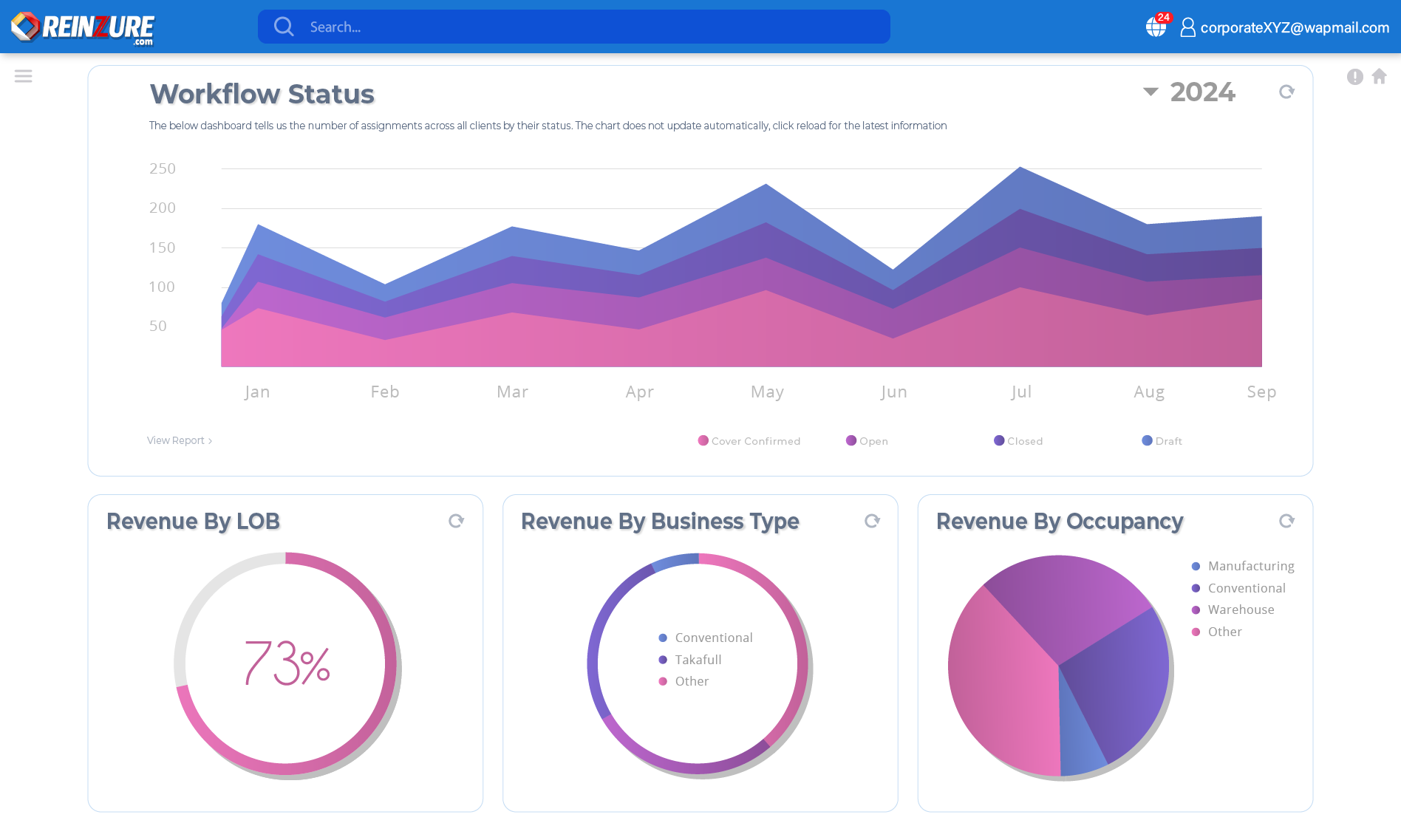Open the View Report link

tap(180, 440)
